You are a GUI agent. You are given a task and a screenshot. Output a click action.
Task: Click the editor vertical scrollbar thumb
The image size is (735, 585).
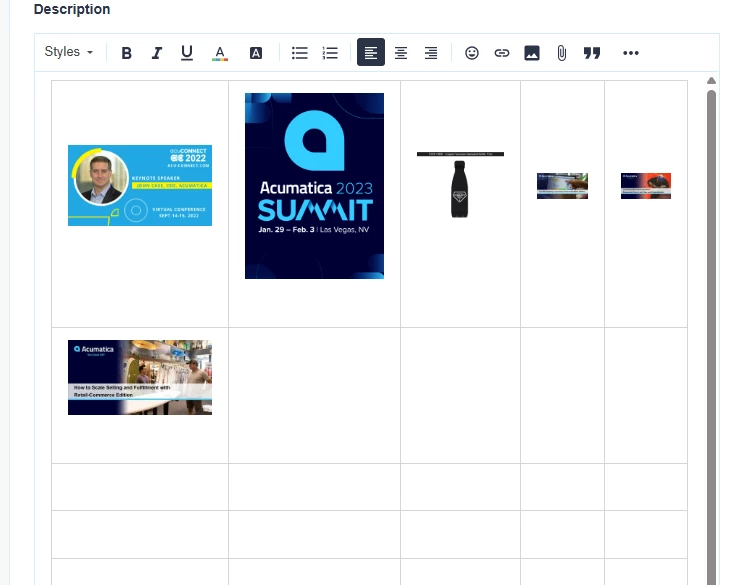pos(711,337)
